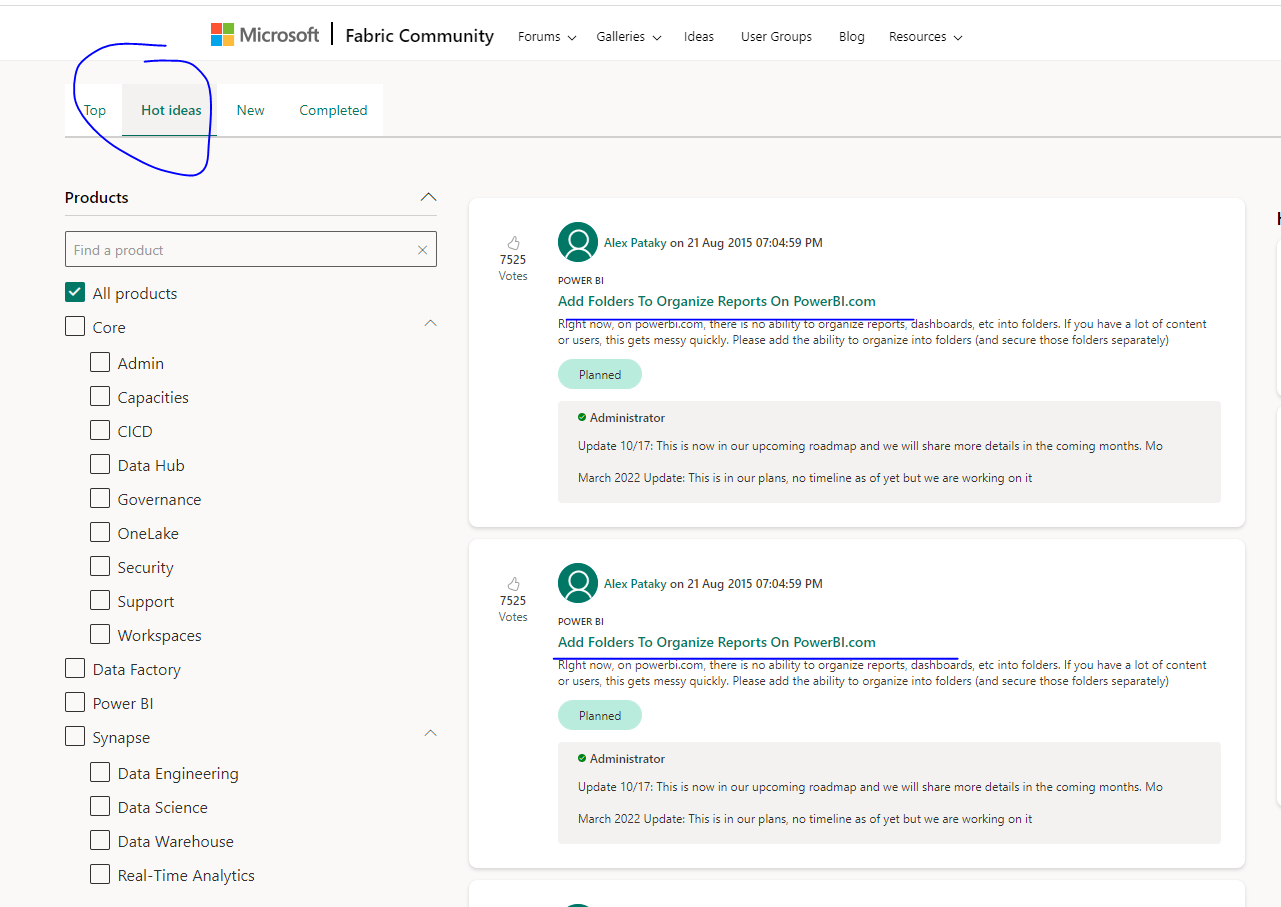
Task: Enable the Admin product filter
Action: (100, 363)
